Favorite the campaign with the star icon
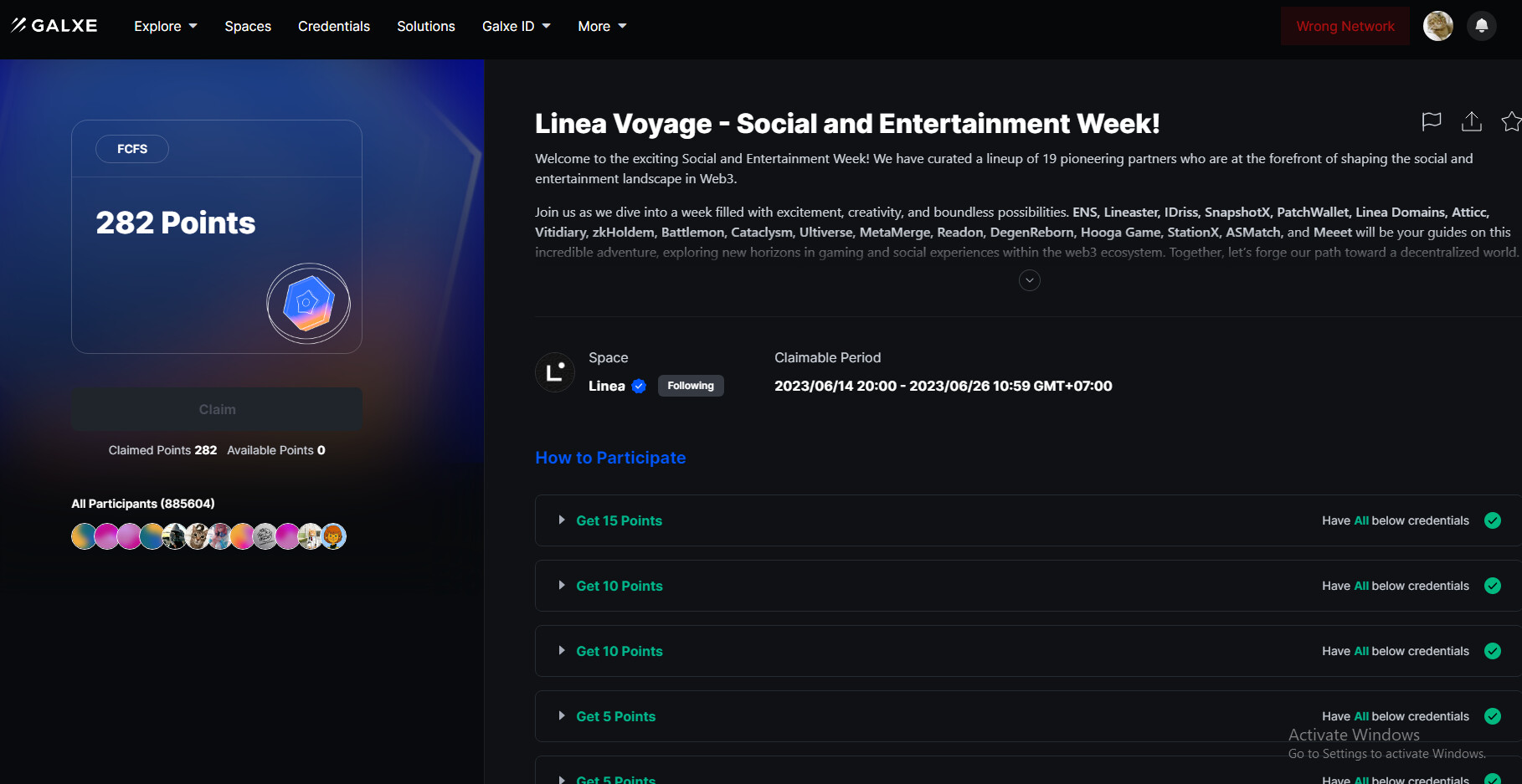This screenshot has height=784, width=1522. [x=1511, y=121]
